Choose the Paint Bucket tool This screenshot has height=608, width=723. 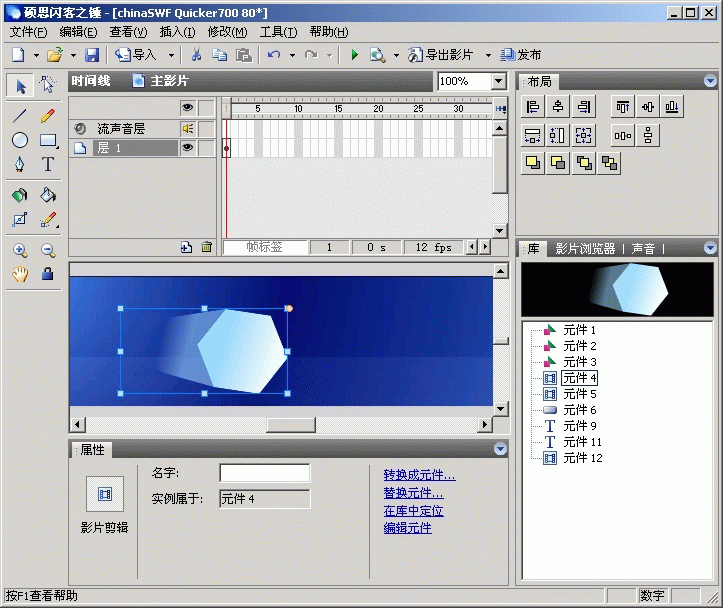(x=47, y=195)
